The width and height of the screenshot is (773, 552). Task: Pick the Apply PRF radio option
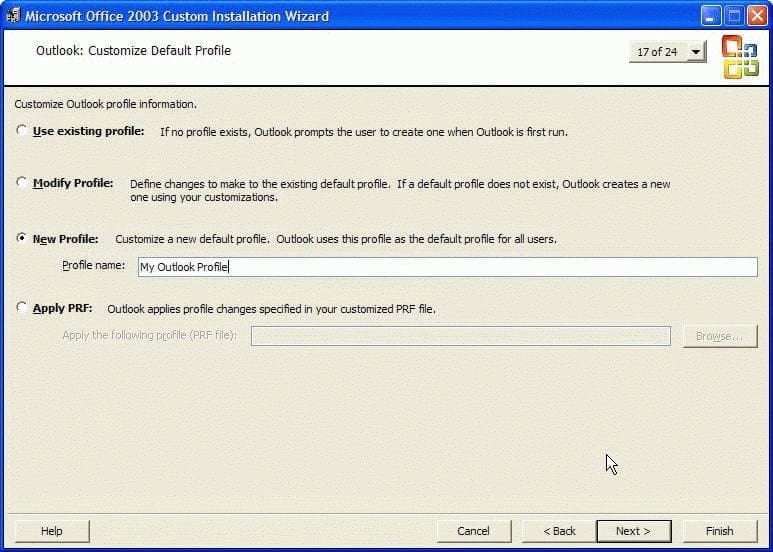click(21, 308)
